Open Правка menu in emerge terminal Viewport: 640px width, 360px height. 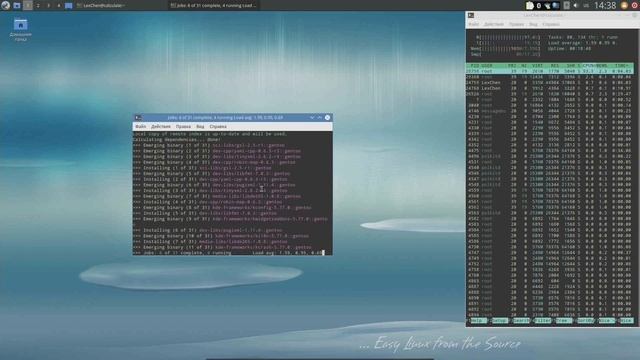[x=183, y=127]
